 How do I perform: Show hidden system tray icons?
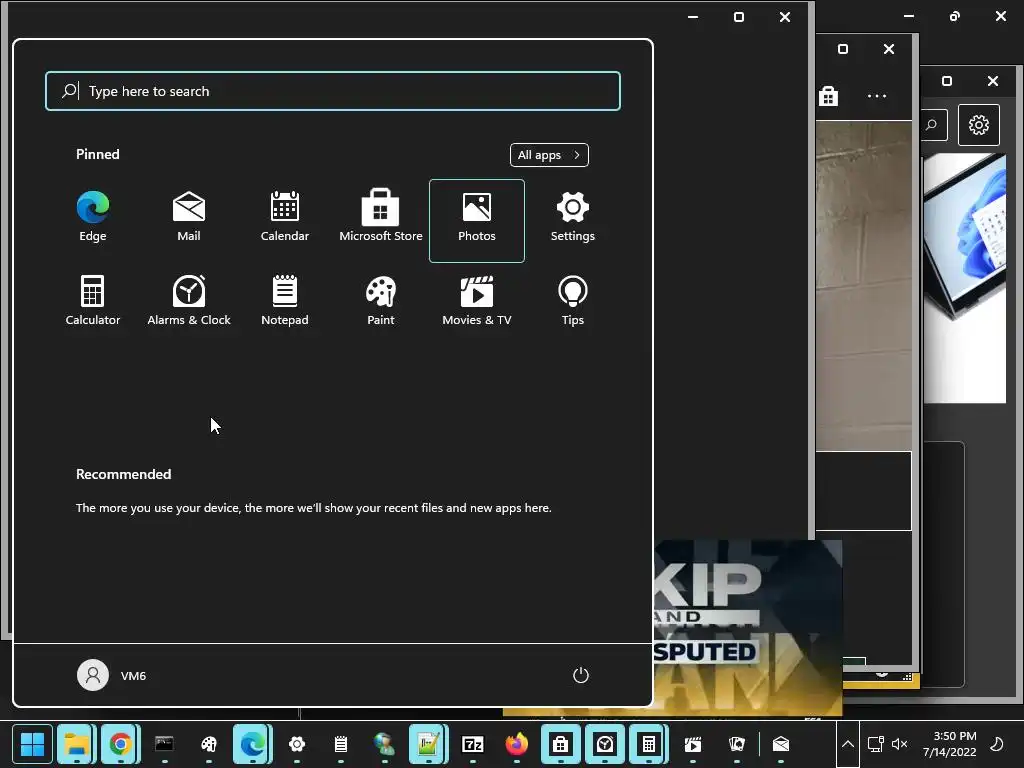coord(848,744)
